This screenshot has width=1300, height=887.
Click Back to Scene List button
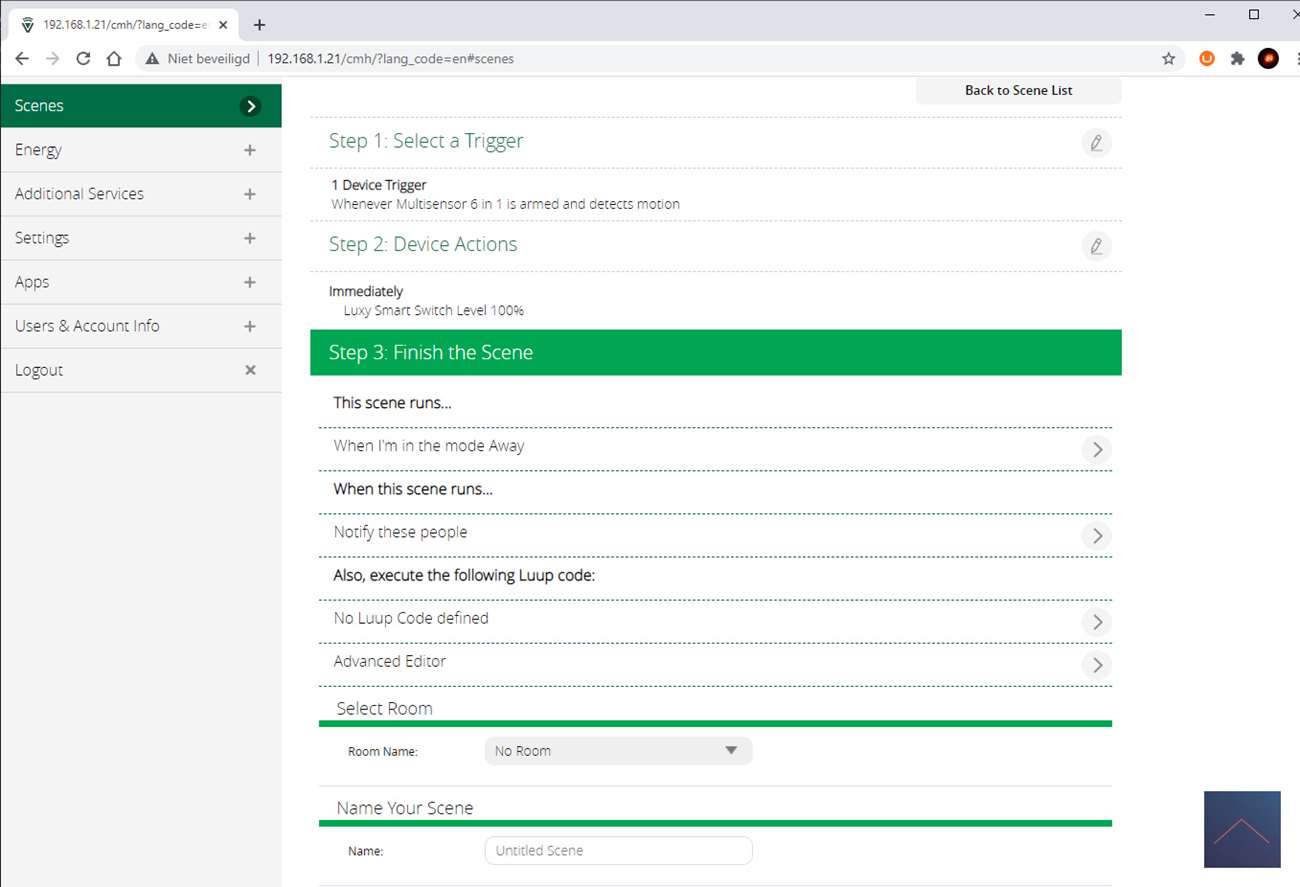point(1018,90)
